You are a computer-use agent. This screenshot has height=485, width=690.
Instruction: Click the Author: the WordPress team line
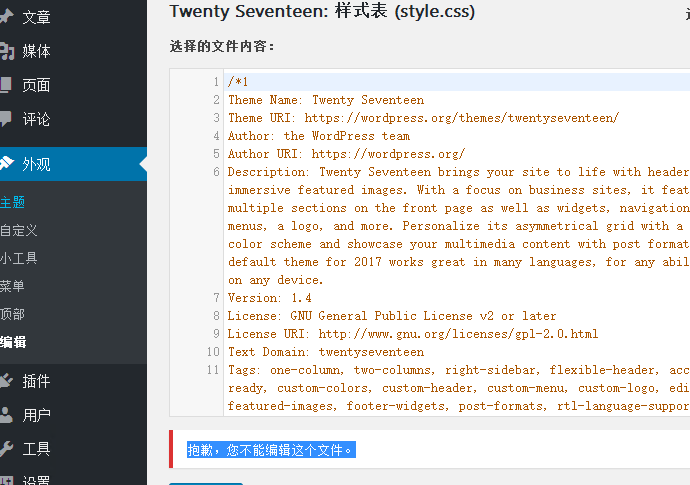[319, 136]
